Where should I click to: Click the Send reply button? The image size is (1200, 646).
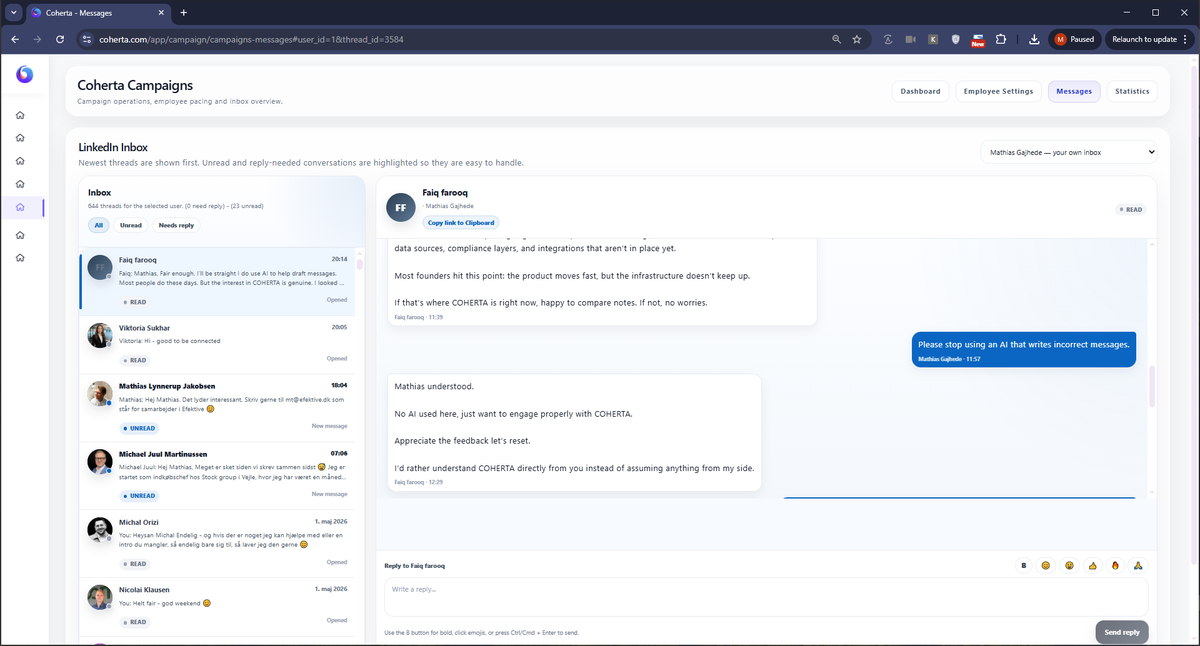click(x=1122, y=632)
